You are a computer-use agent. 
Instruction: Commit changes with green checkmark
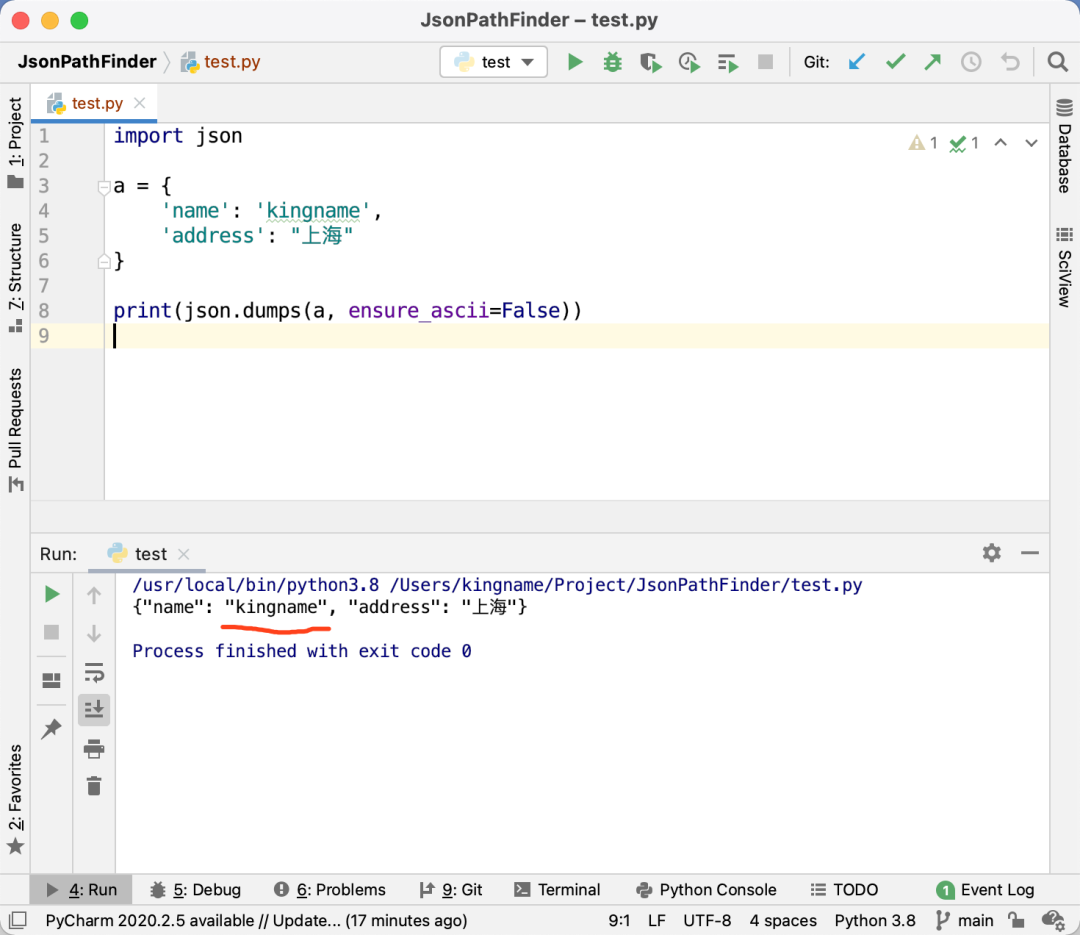coord(895,62)
